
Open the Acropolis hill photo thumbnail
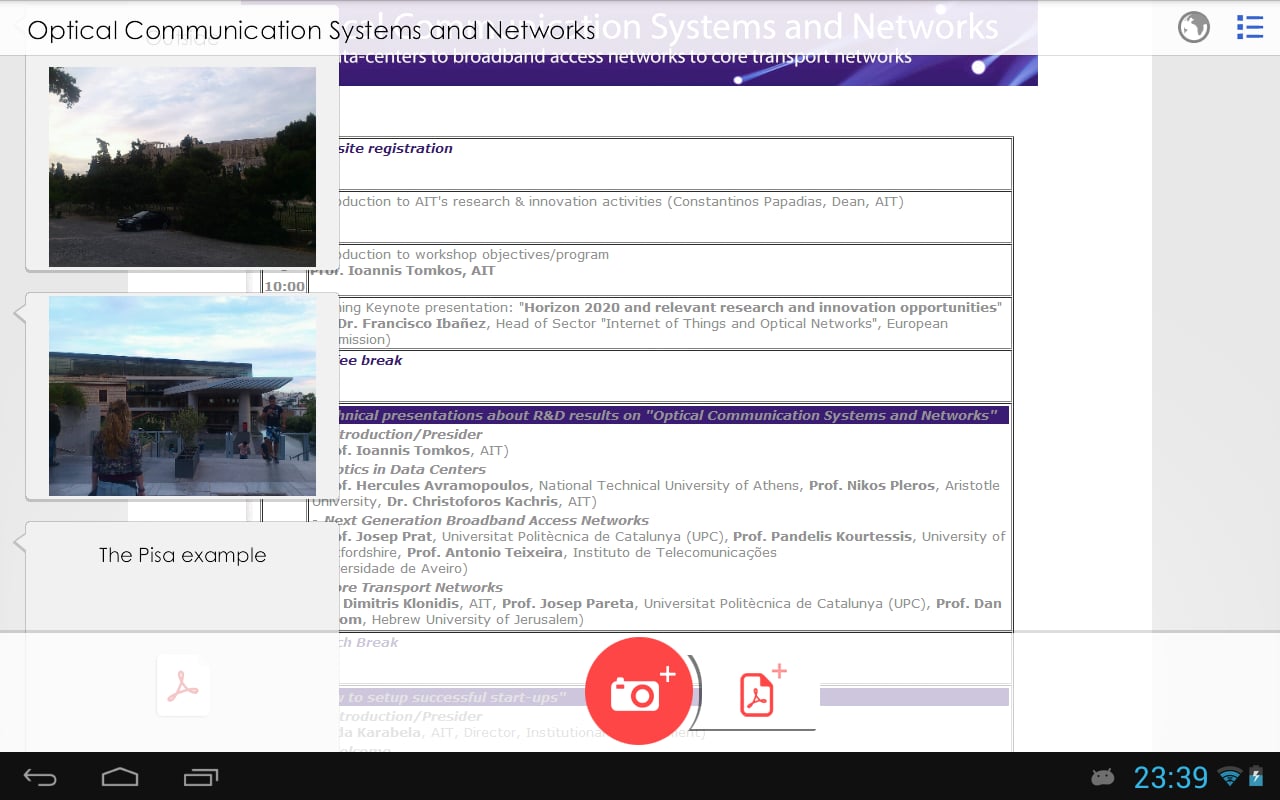[x=182, y=167]
